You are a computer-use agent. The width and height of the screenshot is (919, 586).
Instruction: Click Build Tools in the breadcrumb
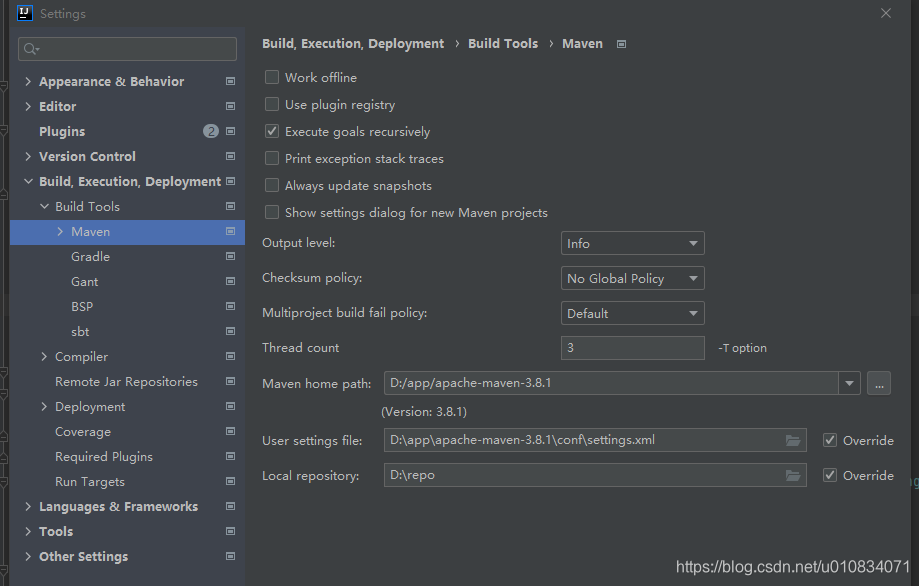(503, 43)
